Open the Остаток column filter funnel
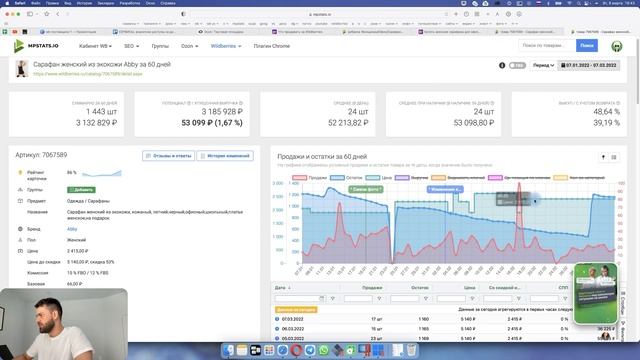Viewport: 640px width, 360px height. 426,299
